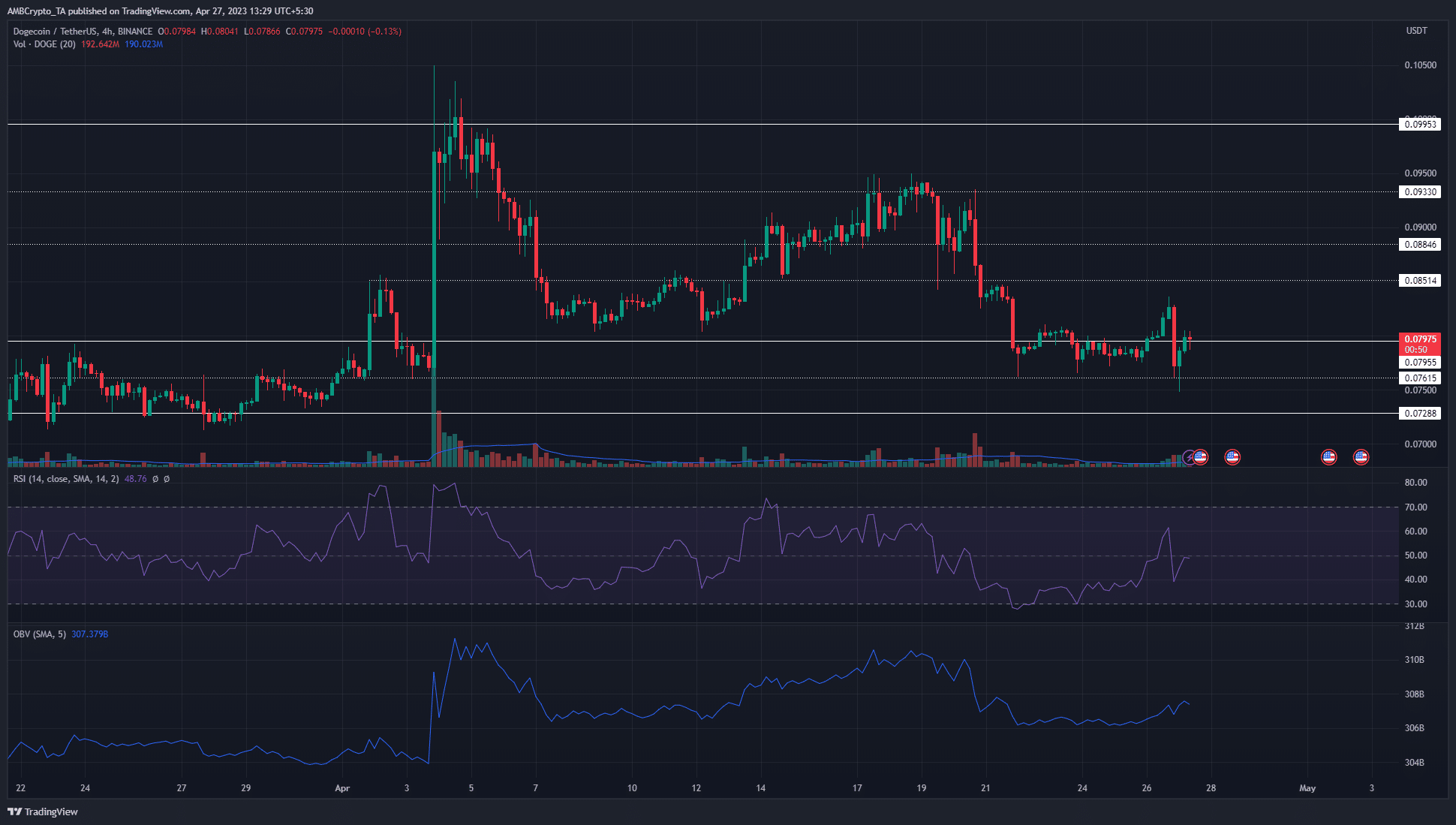Open the 'RSI (14, close, SMA, 14, 2)' legend

coord(66,479)
